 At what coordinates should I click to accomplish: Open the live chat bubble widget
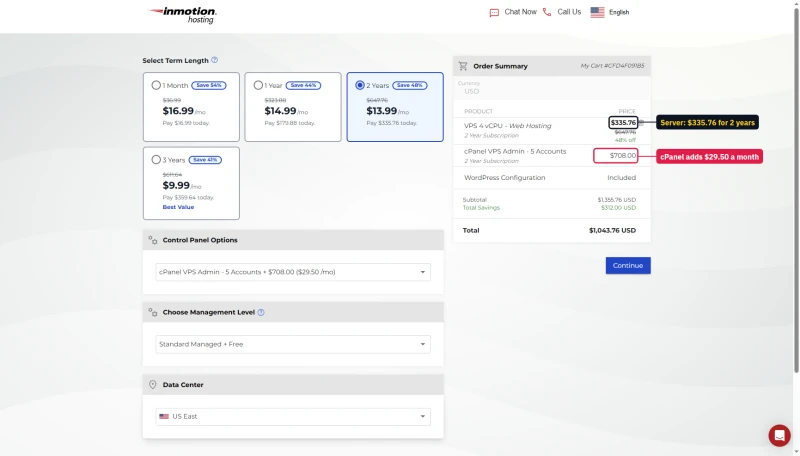point(779,435)
